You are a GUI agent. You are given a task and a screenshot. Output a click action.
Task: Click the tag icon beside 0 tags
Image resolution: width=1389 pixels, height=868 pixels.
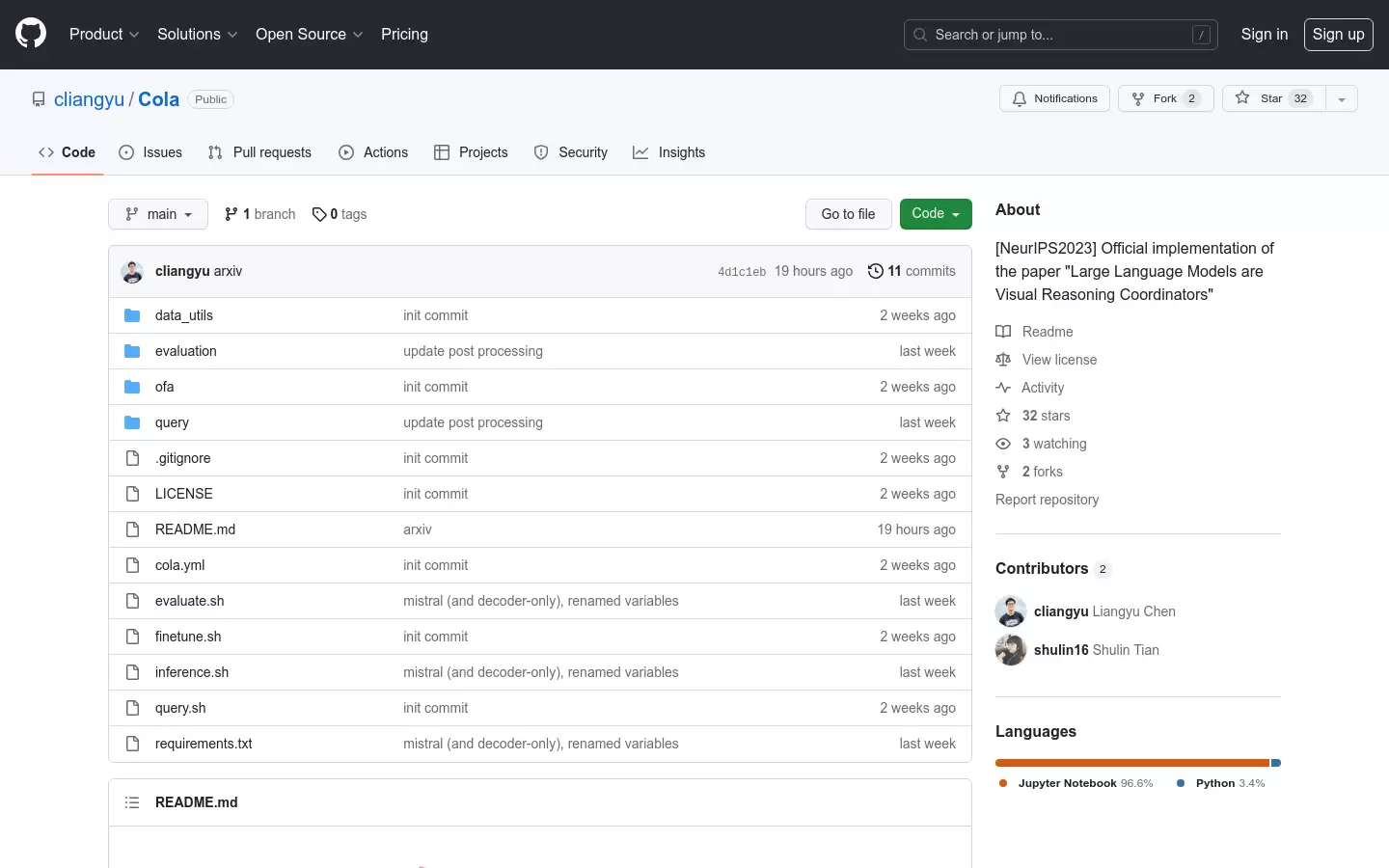click(319, 214)
